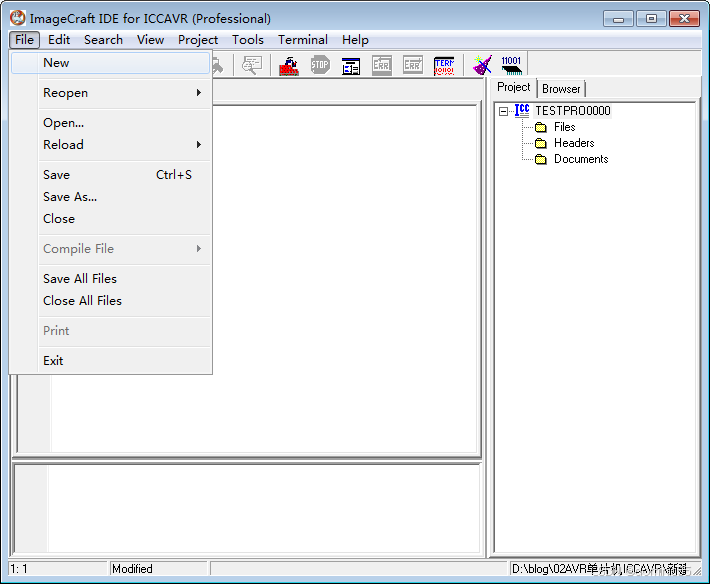Close the ImageCraft IDE window
Screen dimensions: 710x584
pyautogui.click(x=684, y=19)
